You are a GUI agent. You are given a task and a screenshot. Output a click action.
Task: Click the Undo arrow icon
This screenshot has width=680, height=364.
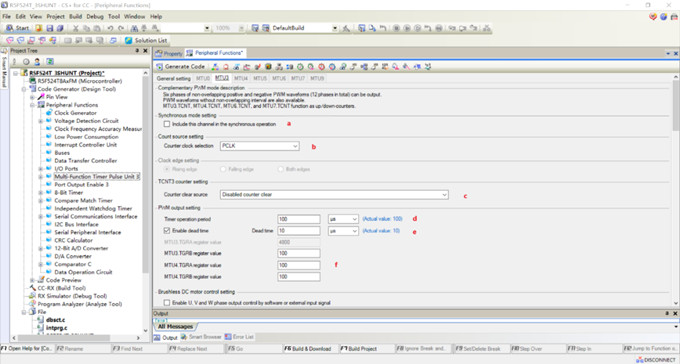110,28
